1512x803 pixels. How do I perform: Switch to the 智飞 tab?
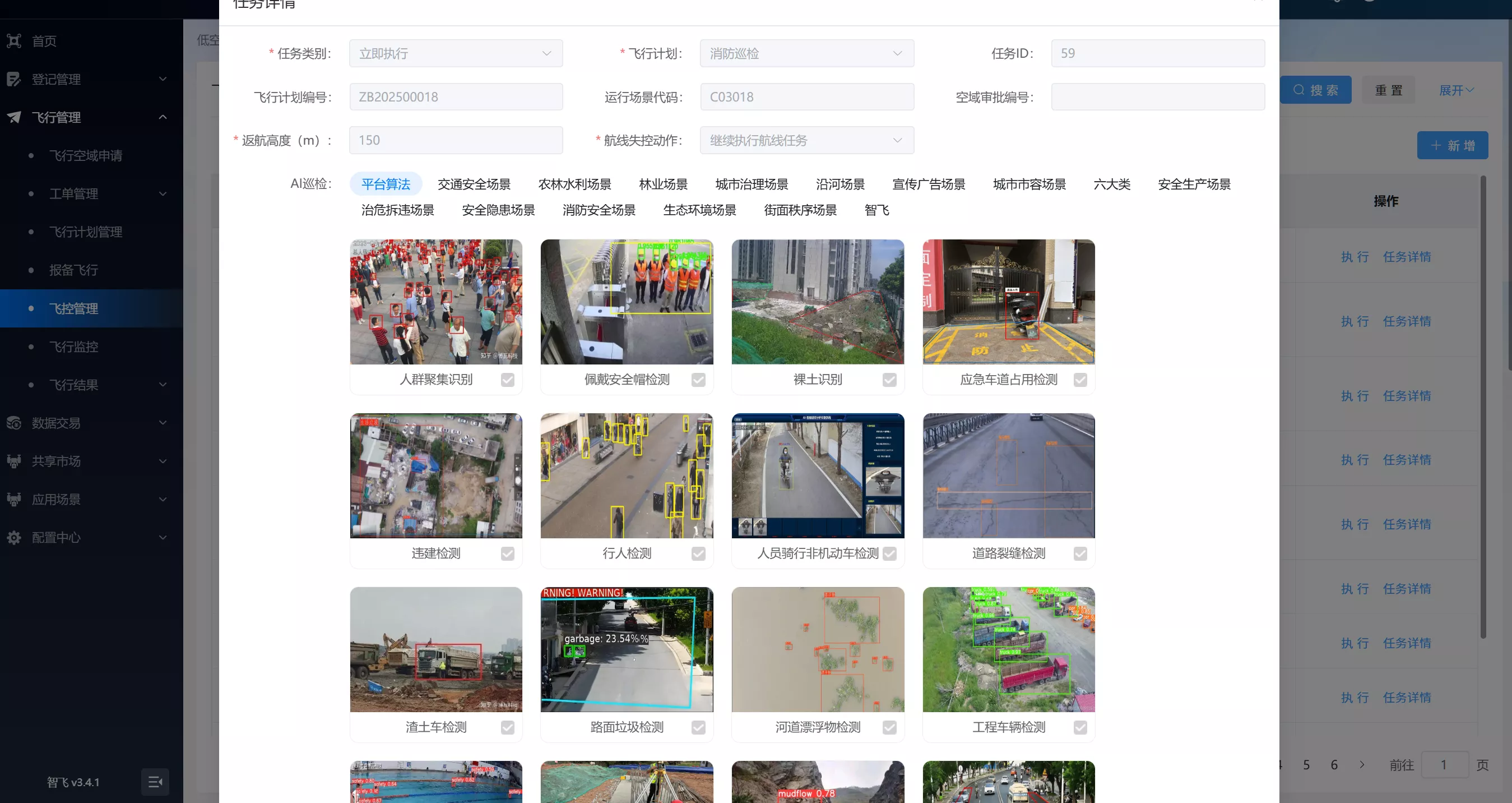(877, 210)
